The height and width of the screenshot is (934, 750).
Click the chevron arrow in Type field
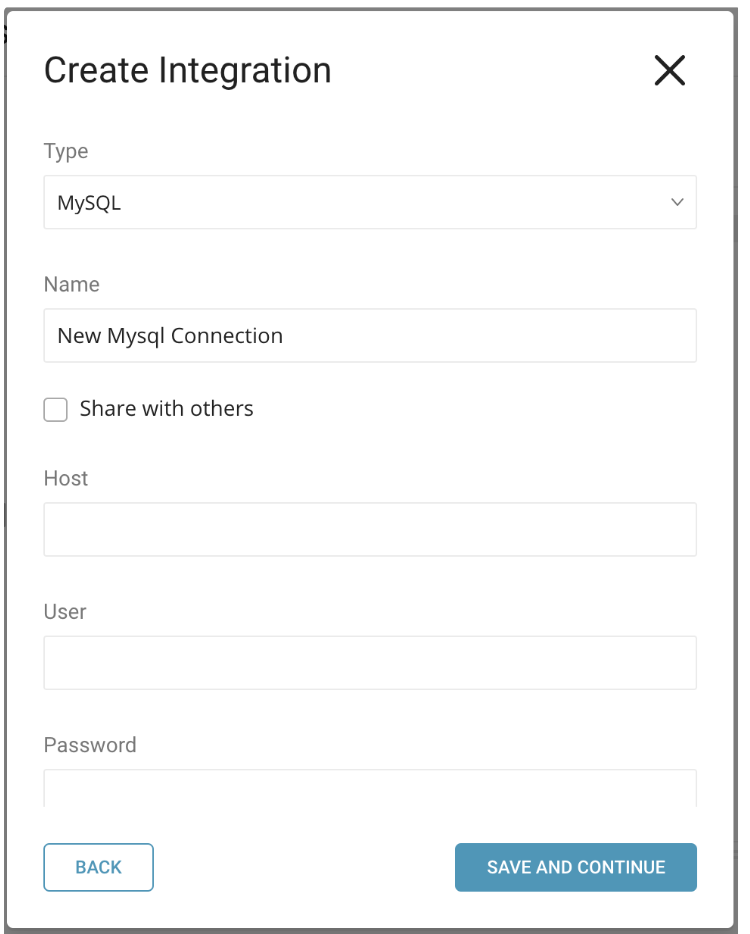click(x=677, y=203)
